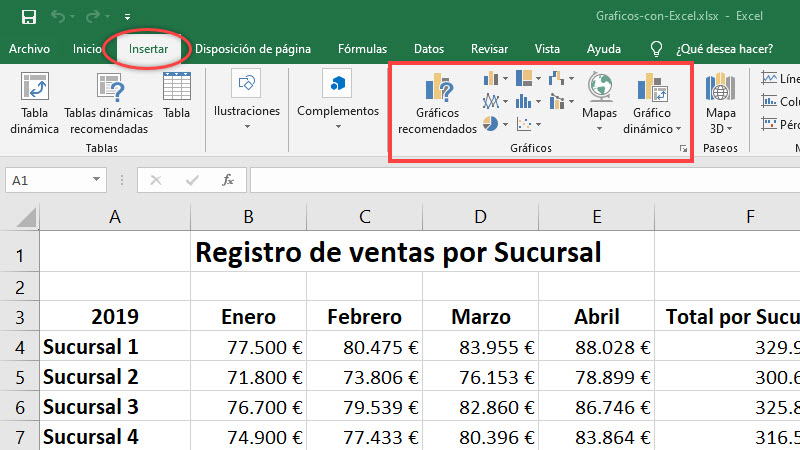The image size is (800, 450).
Task: Choose the pie chart icon
Action: 491,124
